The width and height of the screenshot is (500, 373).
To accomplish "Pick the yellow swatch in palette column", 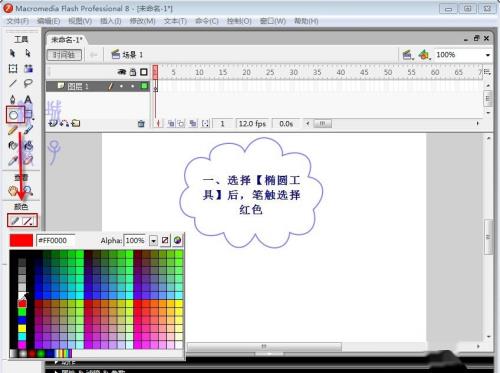I will [22, 328].
